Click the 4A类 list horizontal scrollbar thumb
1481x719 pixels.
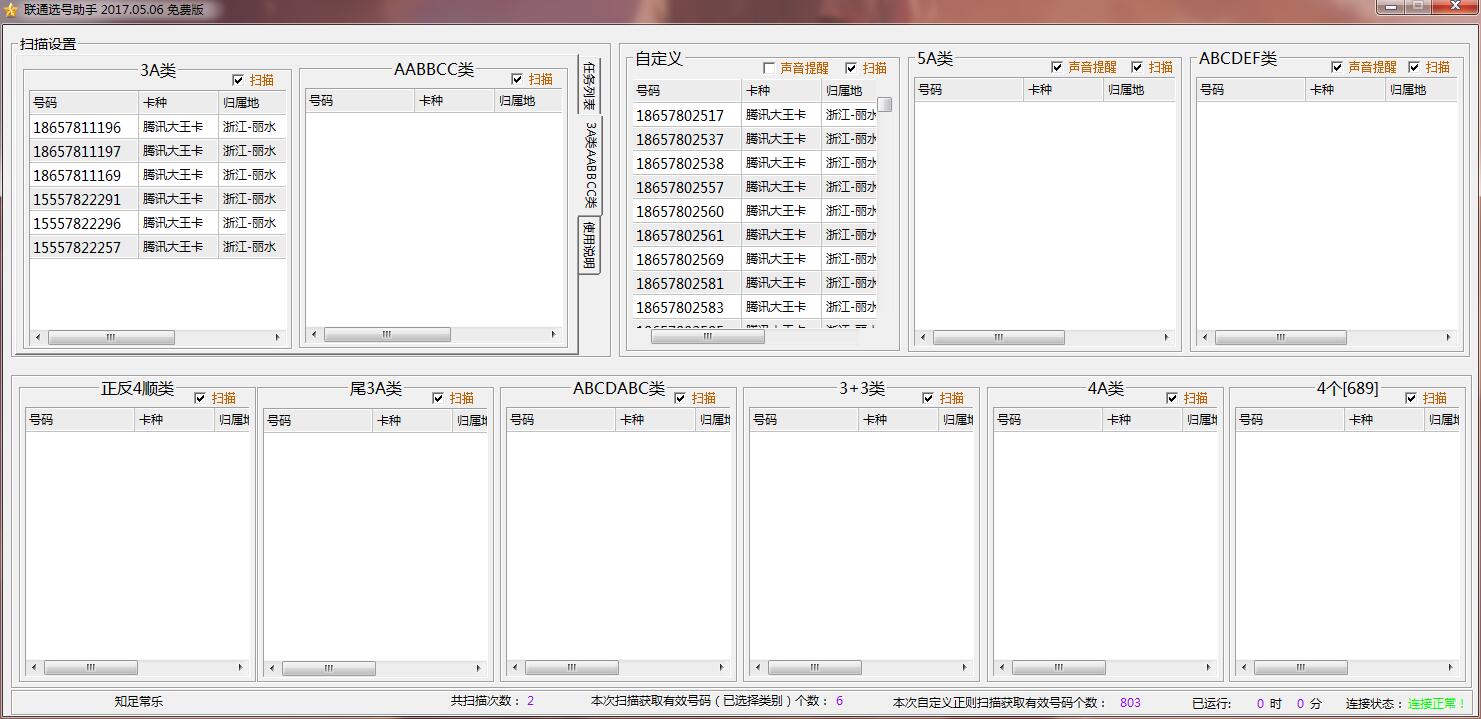click(1058, 667)
